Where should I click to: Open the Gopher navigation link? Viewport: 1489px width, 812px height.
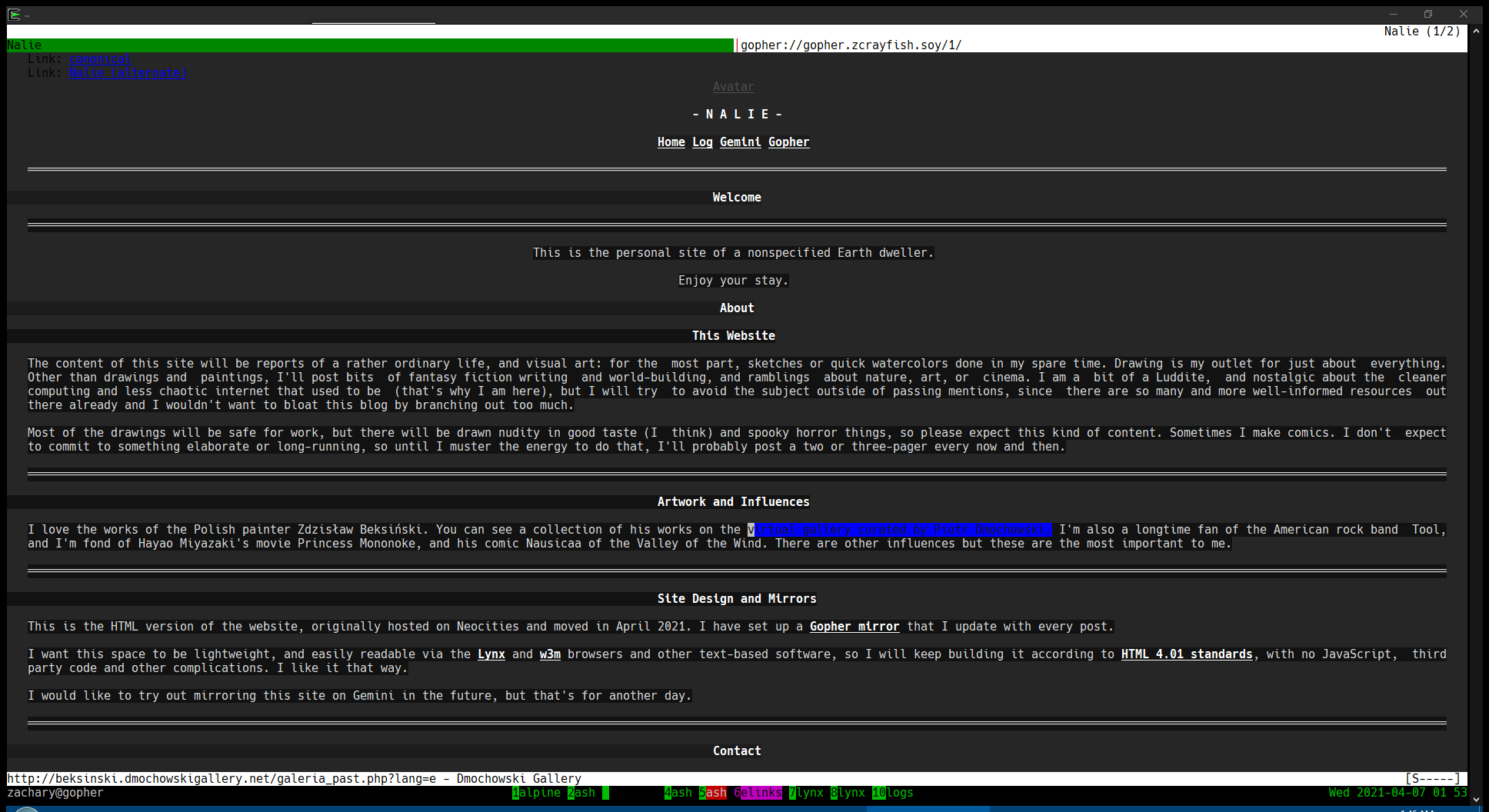[x=788, y=142]
